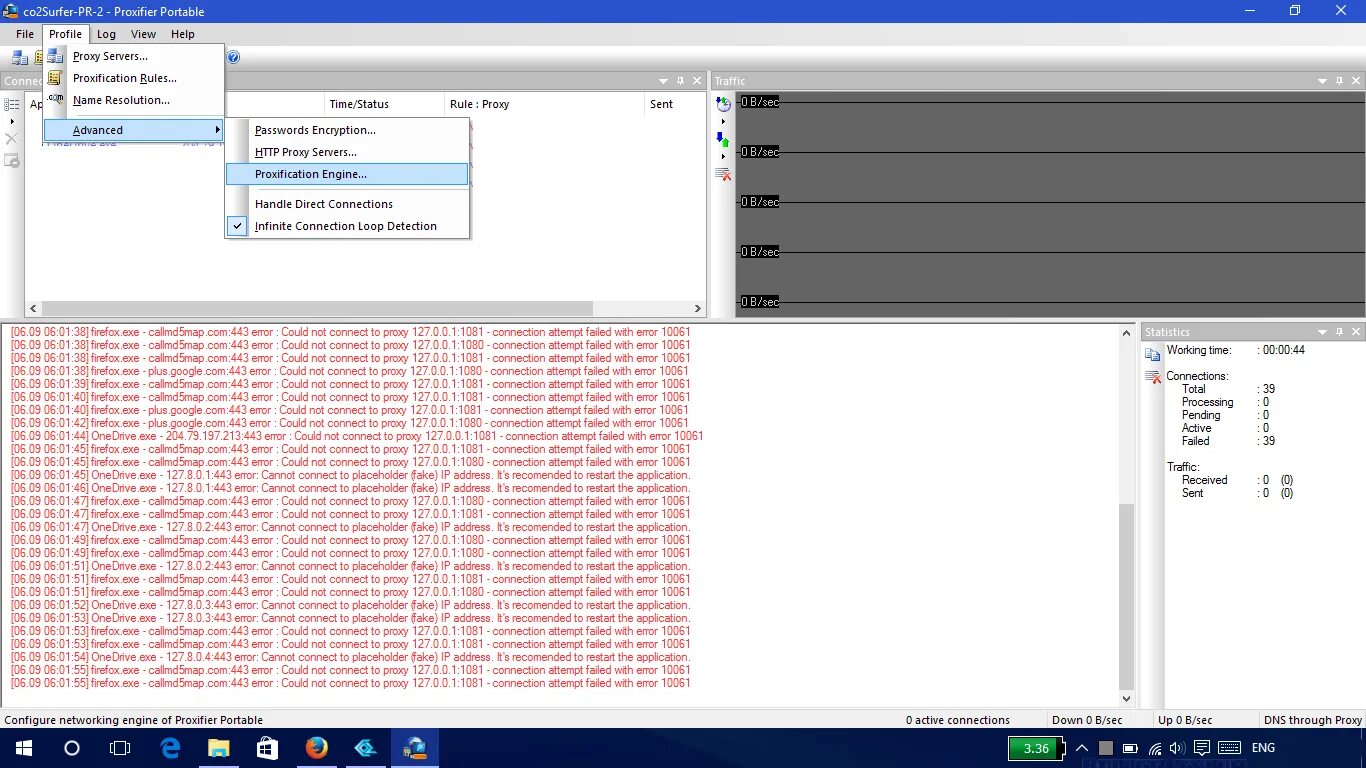Open the Log menu
This screenshot has width=1366, height=768.
click(x=106, y=34)
